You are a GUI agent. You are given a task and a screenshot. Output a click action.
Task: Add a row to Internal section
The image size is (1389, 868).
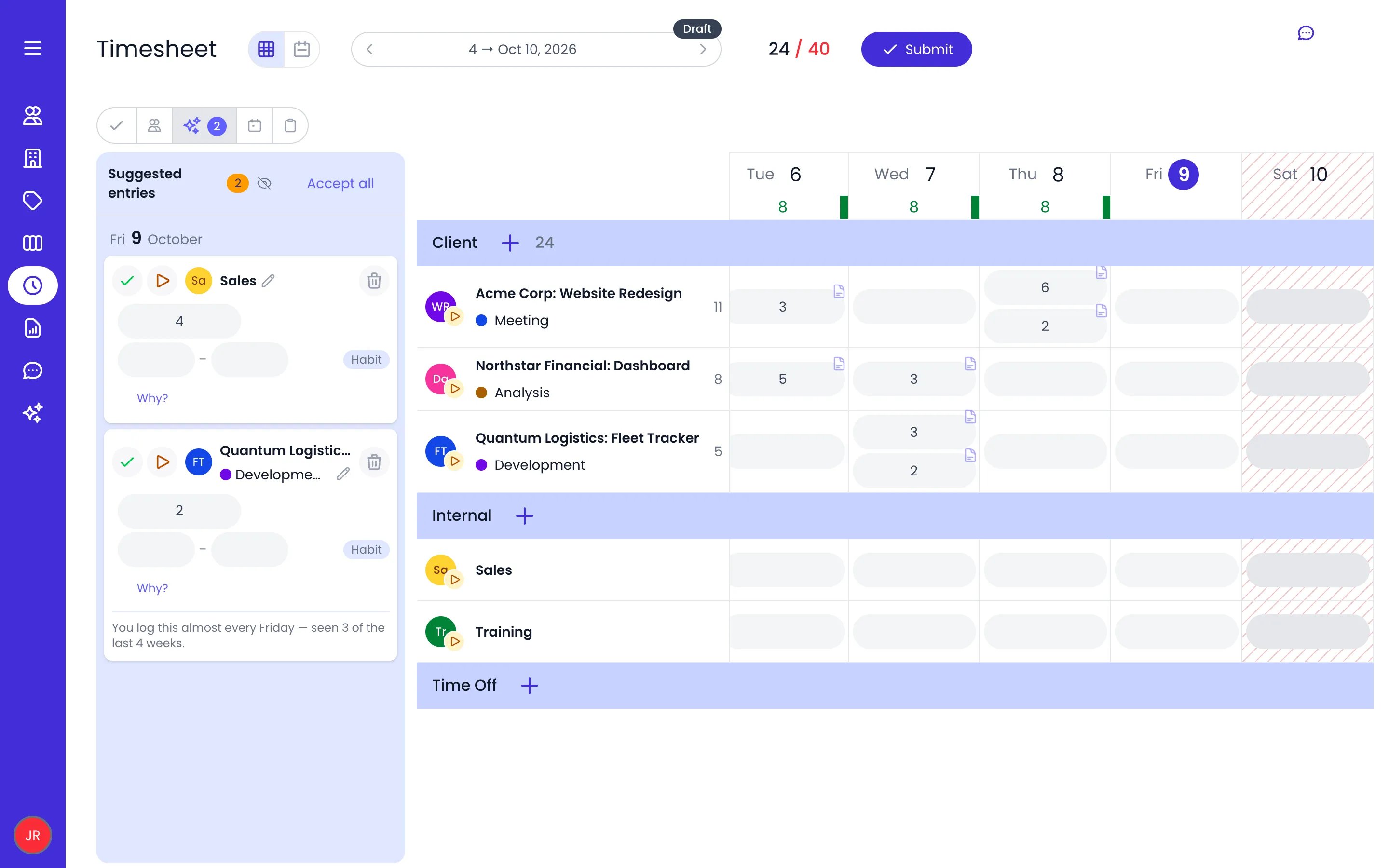525,515
